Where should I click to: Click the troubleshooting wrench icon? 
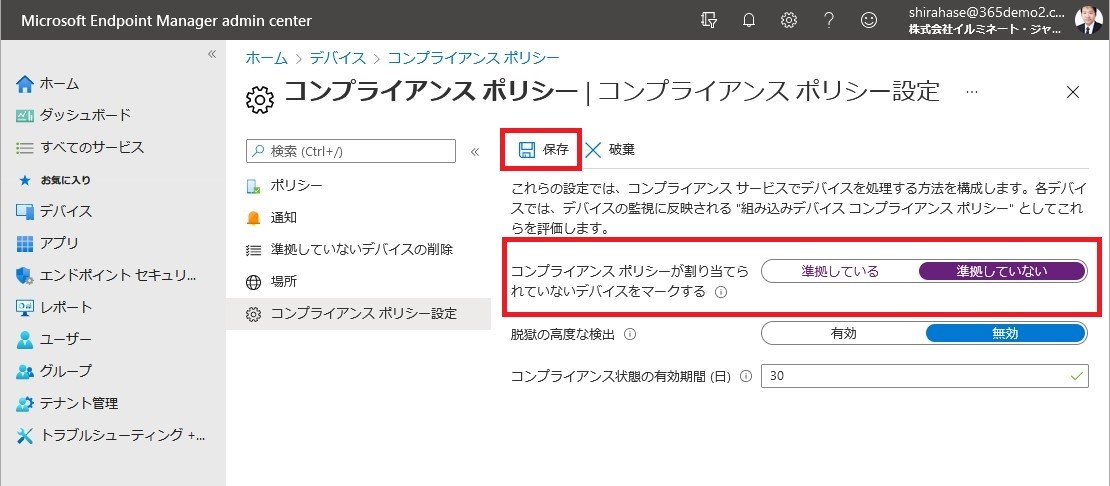pos(25,436)
